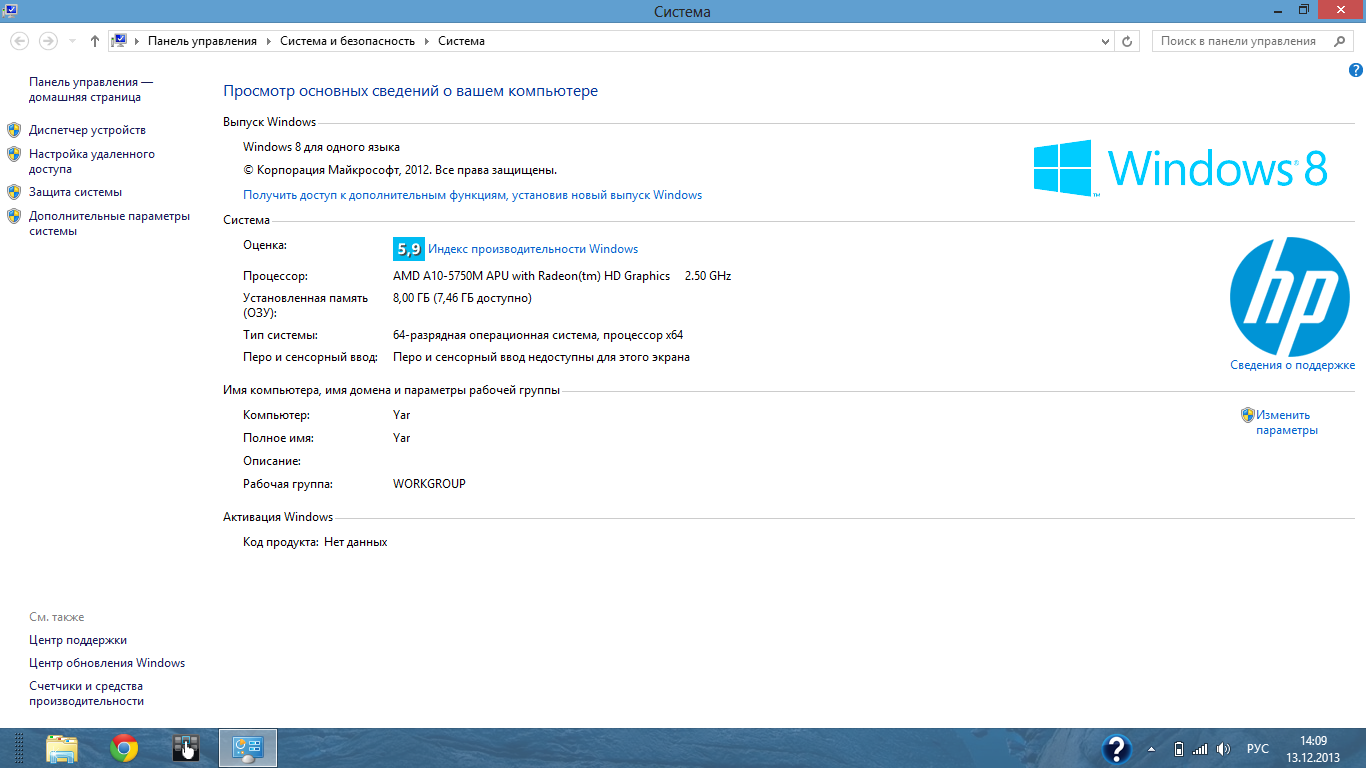
Task: Click 'Изменить параметры' link
Action: click(1287, 423)
